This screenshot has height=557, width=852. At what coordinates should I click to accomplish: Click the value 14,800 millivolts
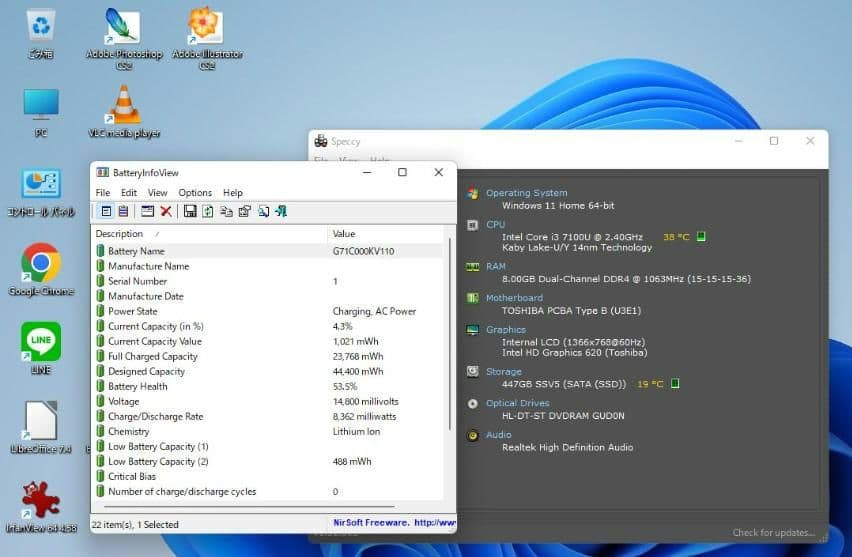point(365,402)
